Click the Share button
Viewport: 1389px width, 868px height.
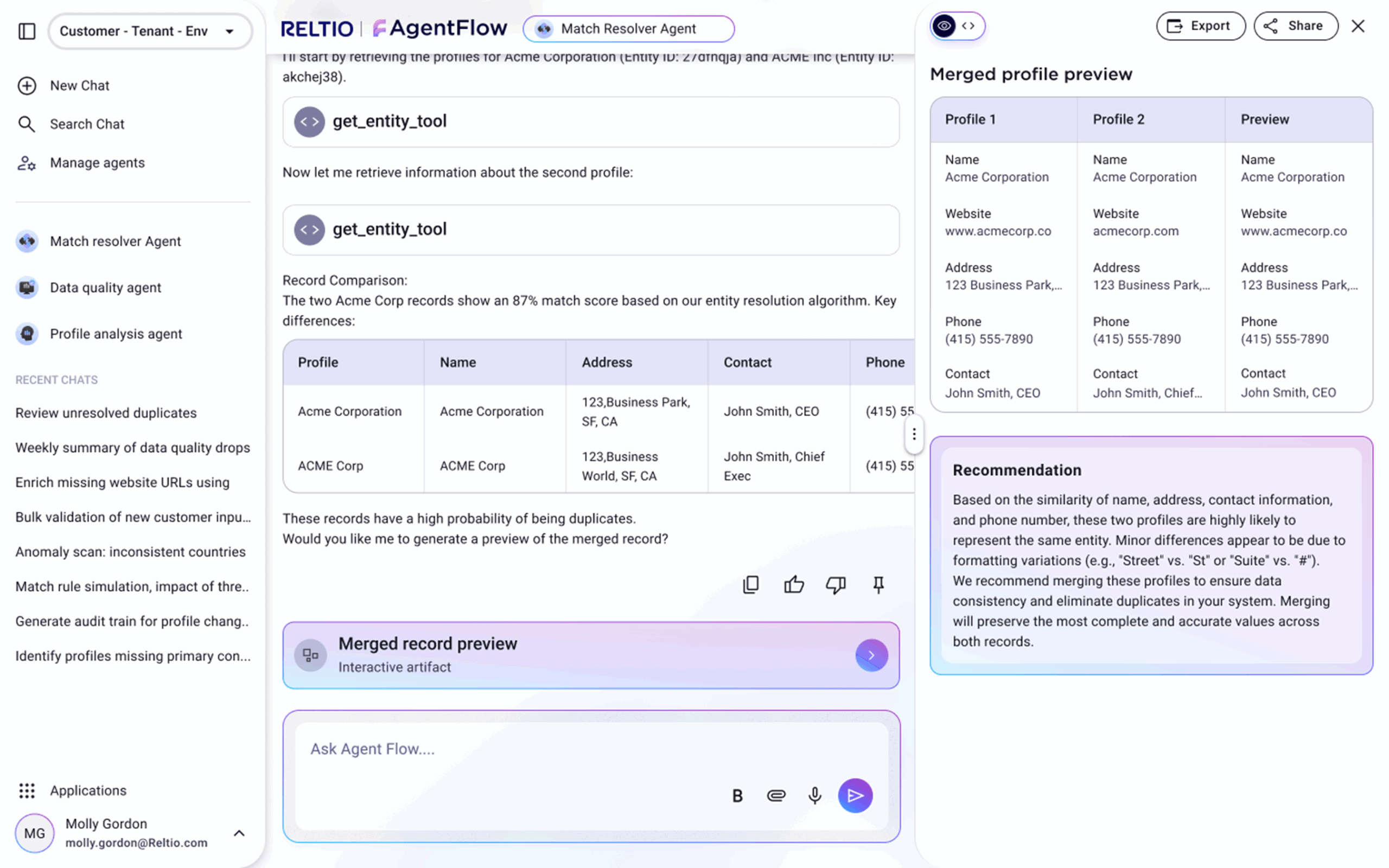coord(1296,26)
